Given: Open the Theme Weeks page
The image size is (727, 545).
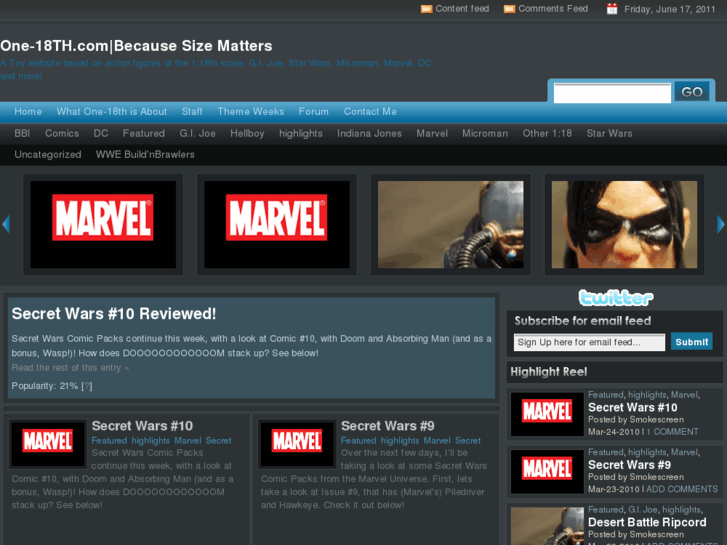Looking at the screenshot, I should coord(251,112).
